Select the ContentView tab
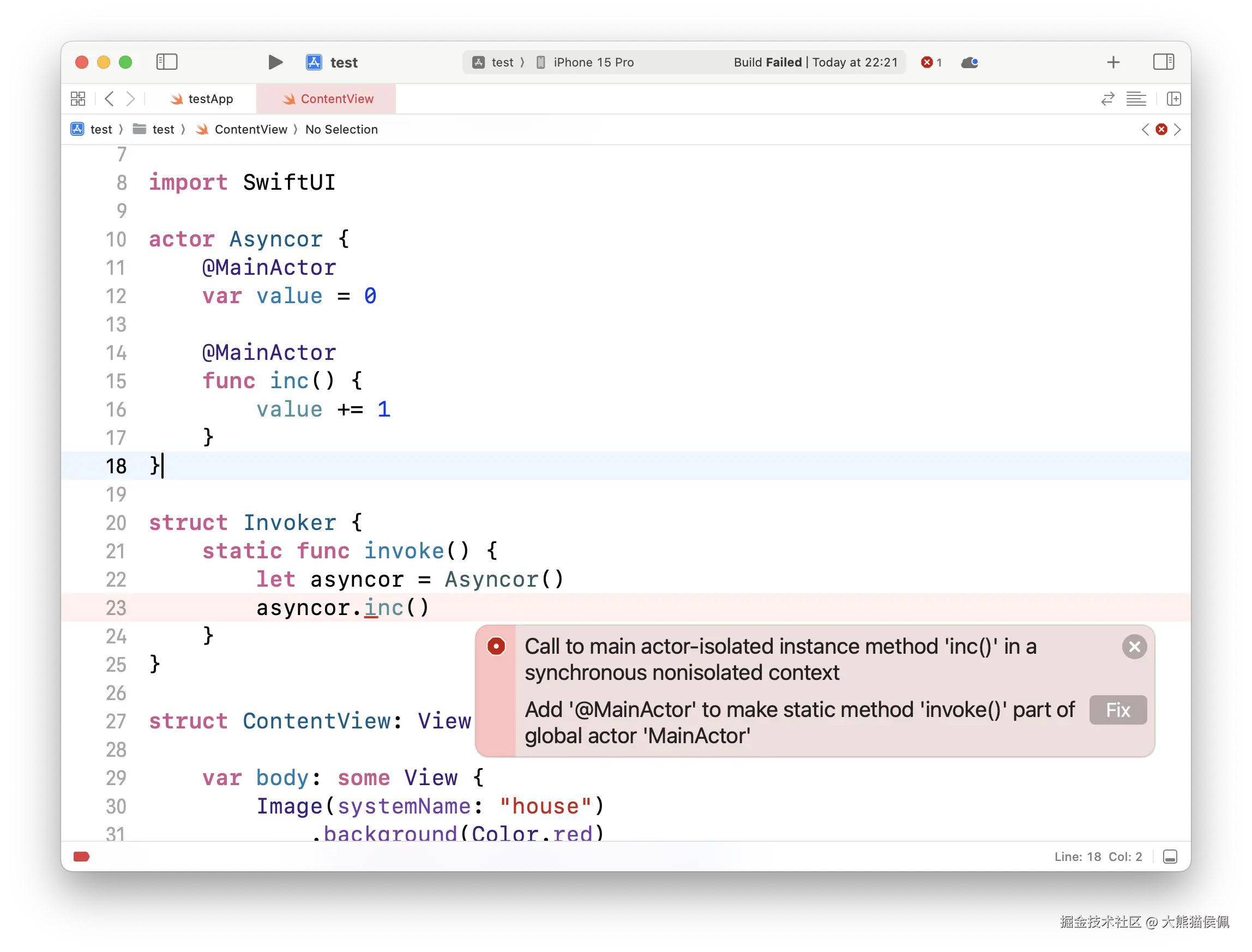Screen dimensions: 1252x952 coord(328,99)
